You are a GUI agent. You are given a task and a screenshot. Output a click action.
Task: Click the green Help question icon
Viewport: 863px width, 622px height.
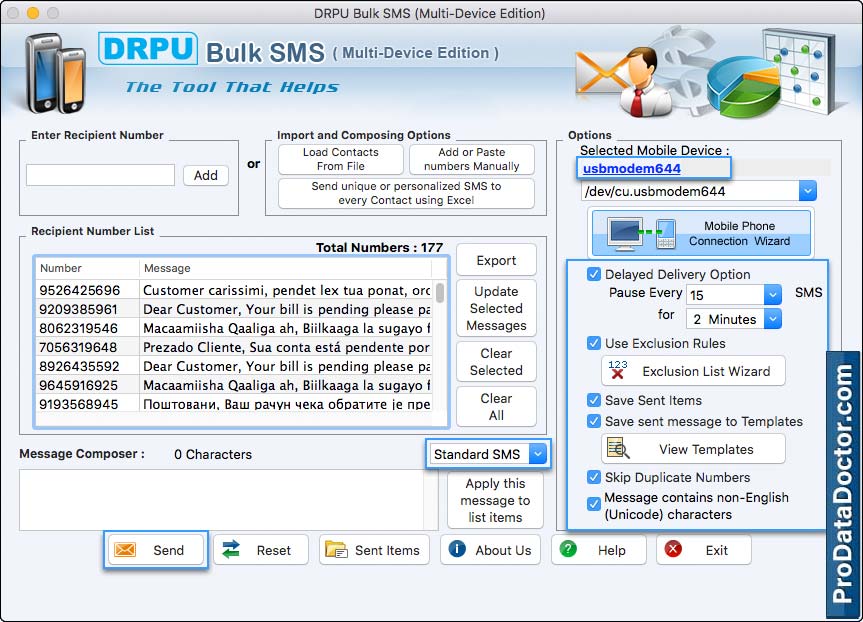point(568,549)
